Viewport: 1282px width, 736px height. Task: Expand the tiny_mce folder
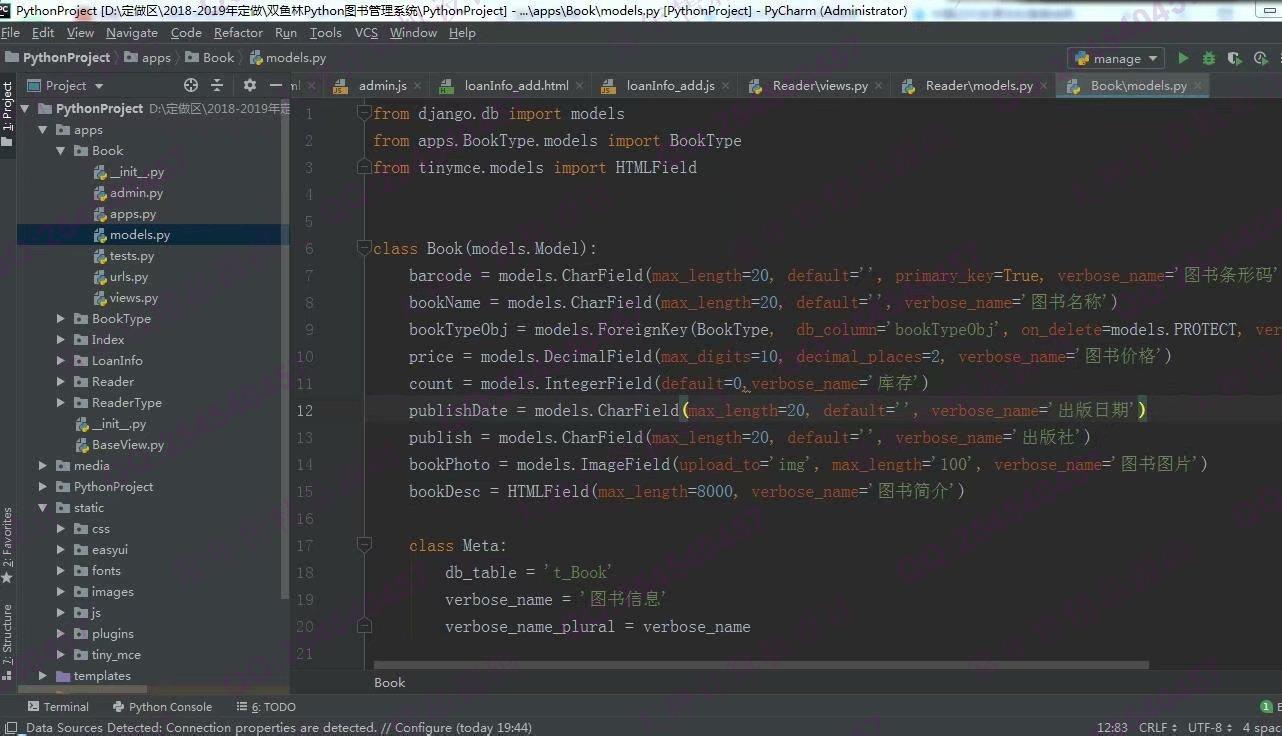(61, 655)
